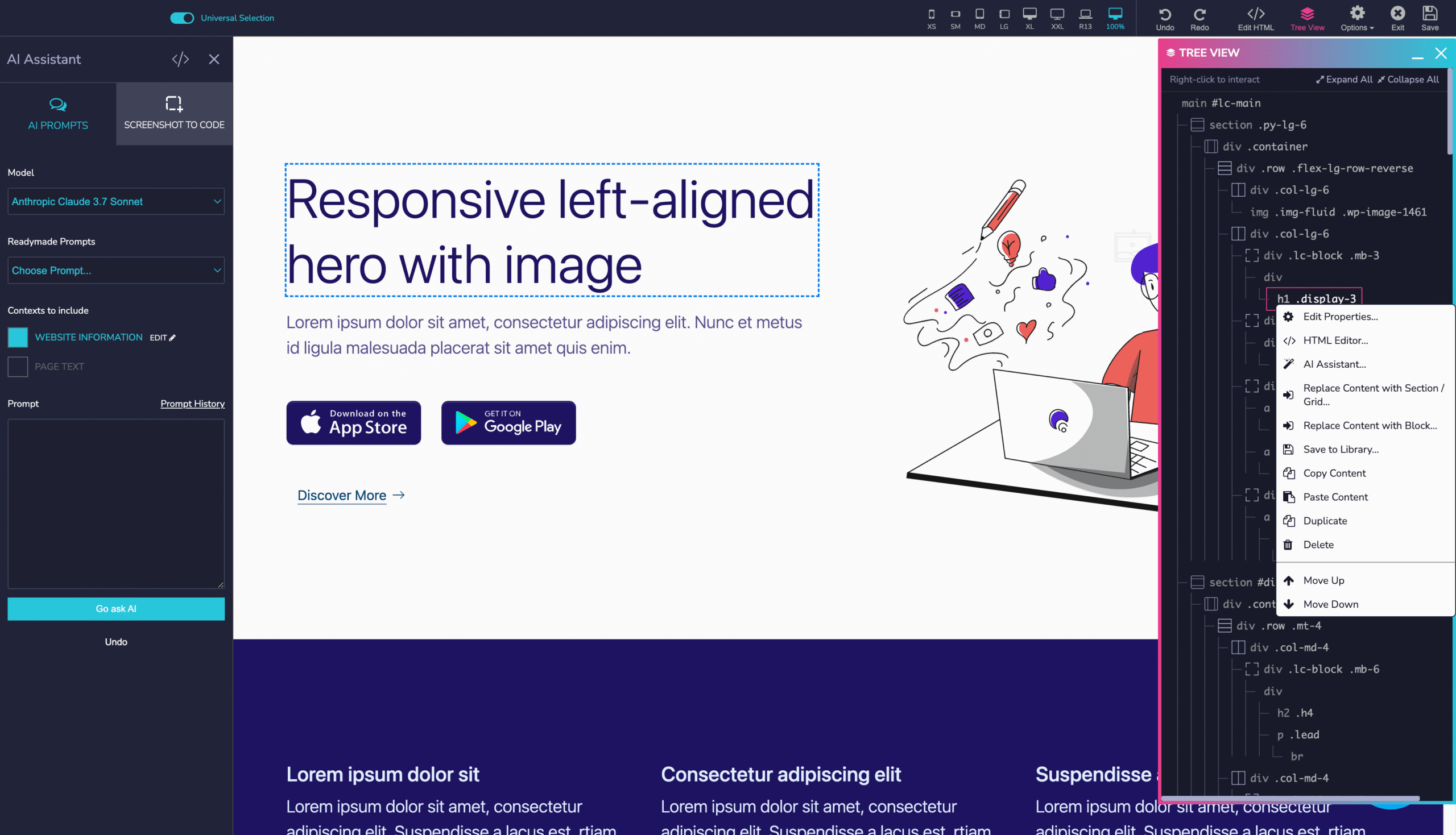Viewport: 1456px width, 835px height.
Task: Uncheck the Website Information context checkbox
Action: tap(18, 337)
